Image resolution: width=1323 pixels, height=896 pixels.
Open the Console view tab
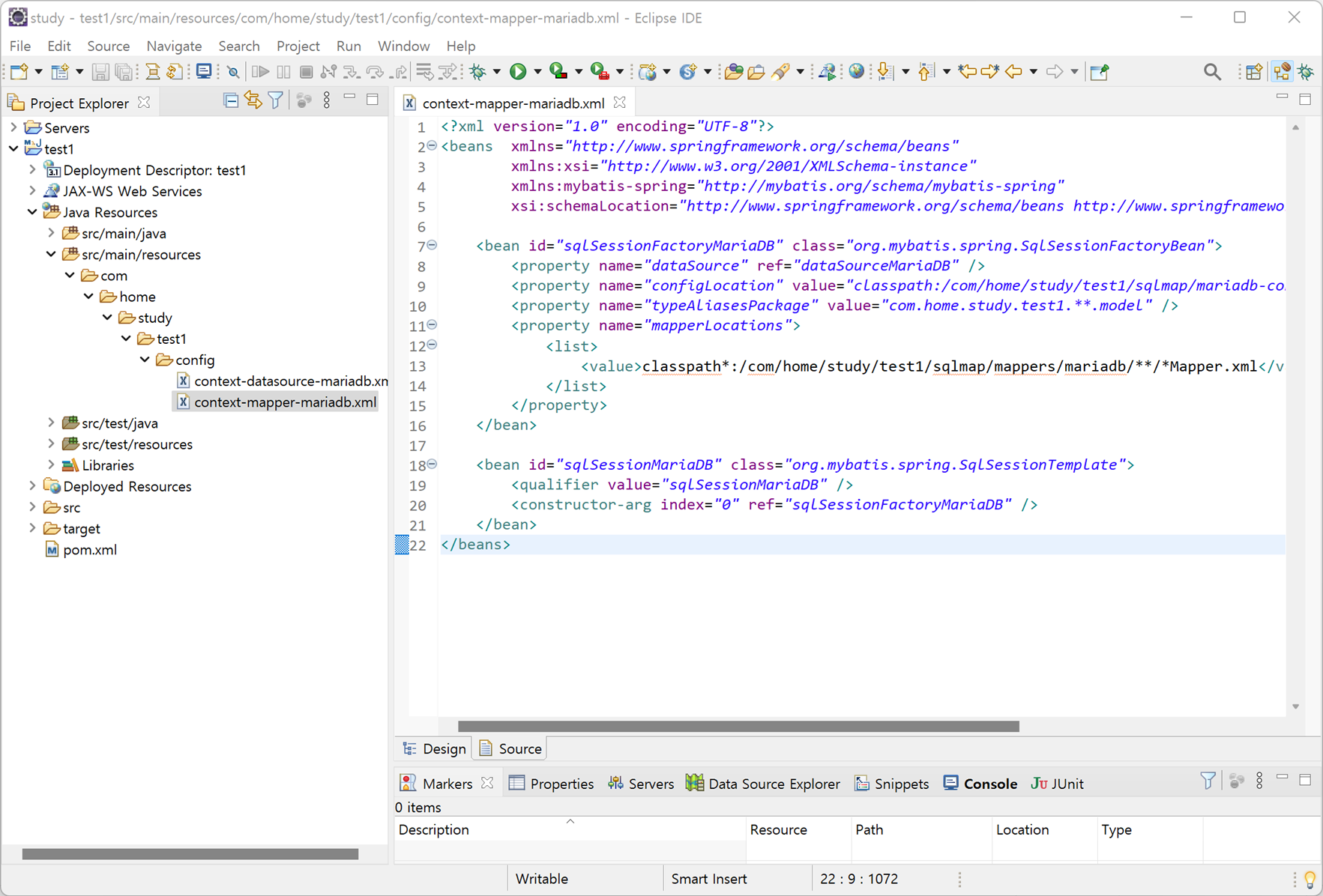(980, 784)
